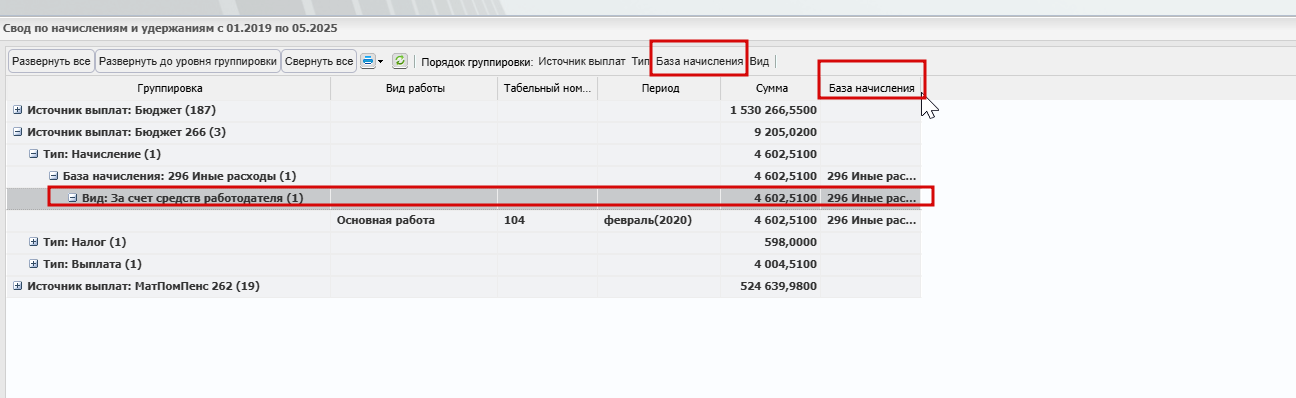
Task: Click the 'Основная работа' cell
Action: pyautogui.click(x=386, y=220)
